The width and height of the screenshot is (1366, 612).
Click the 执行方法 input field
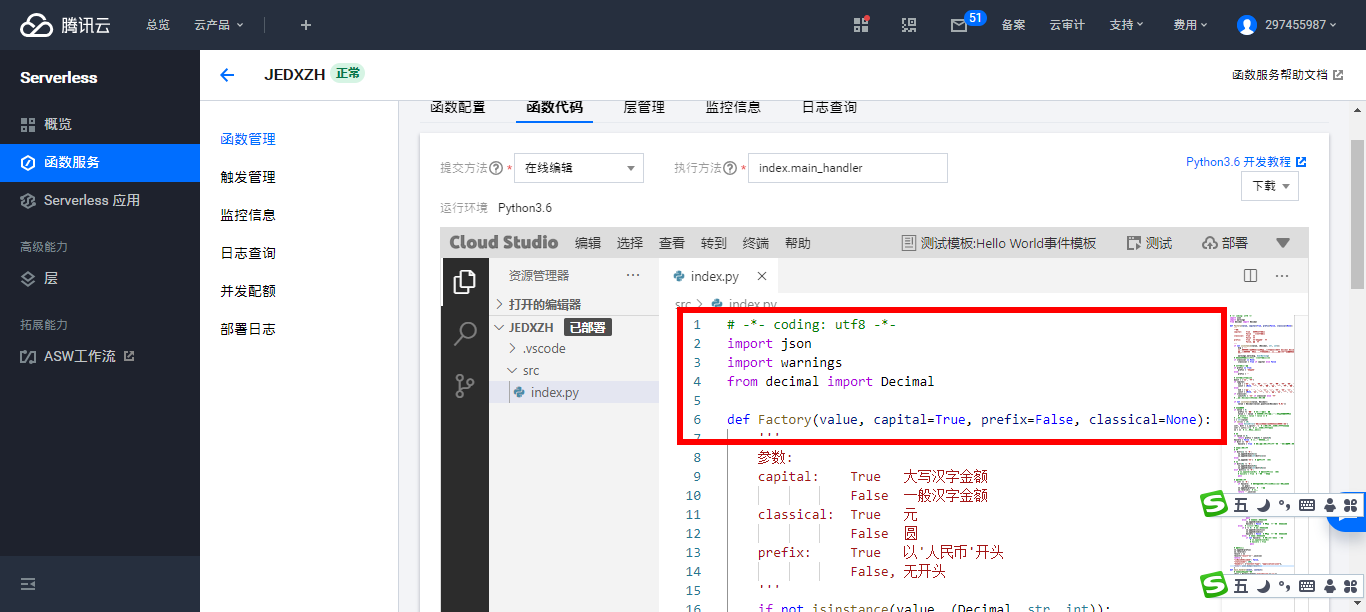847,168
